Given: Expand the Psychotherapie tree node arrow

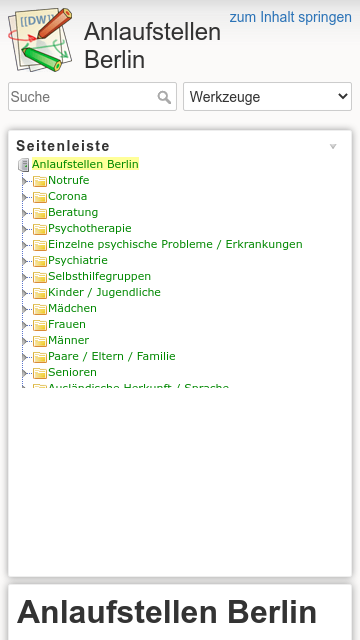Looking at the screenshot, I should pos(24,229).
